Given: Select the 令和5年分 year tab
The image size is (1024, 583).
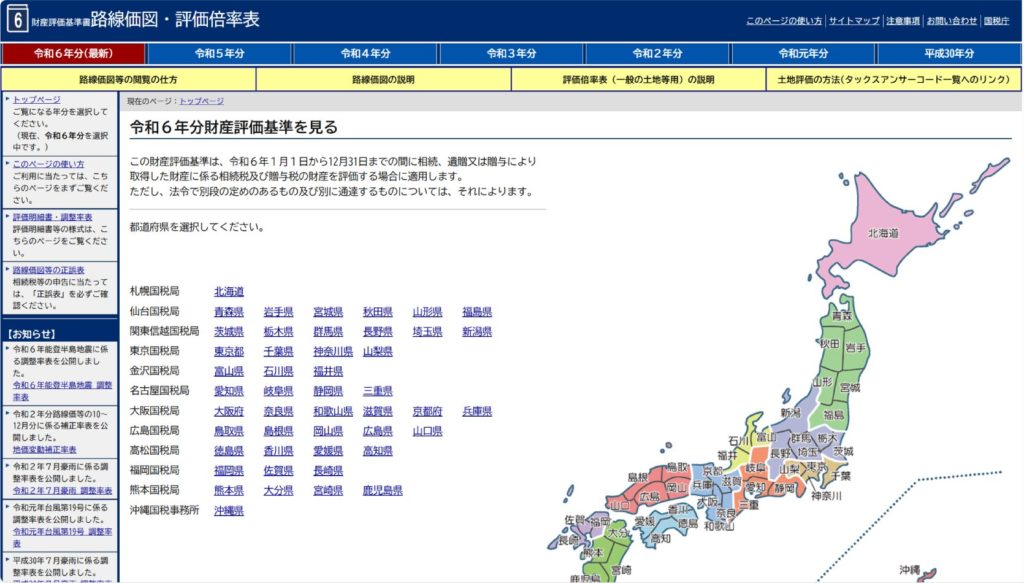Looking at the screenshot, I should point(219,53).
